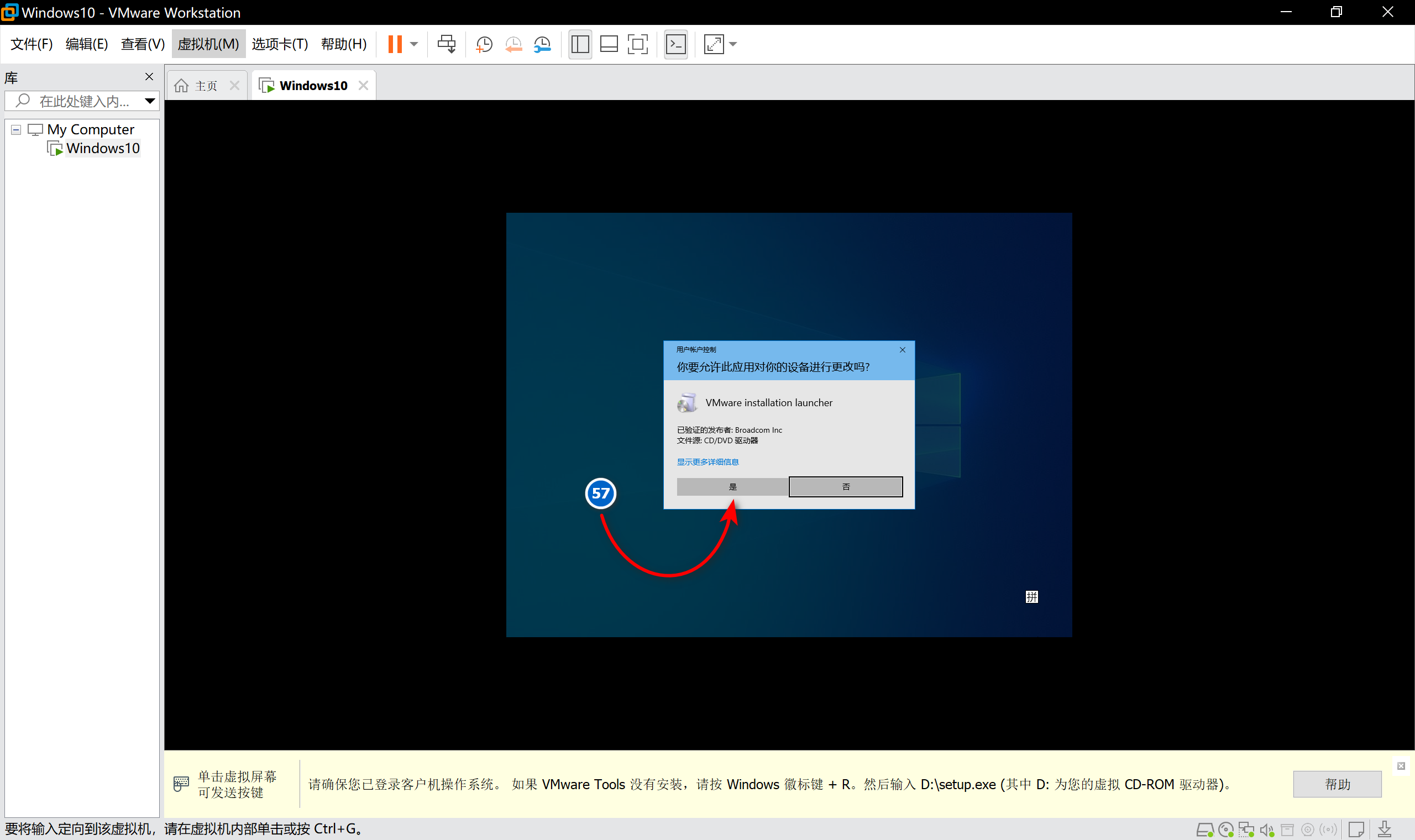Image resolution: width=1415 pixels, height=840 pixels.
Task: Revert VM to the previous snapshot
Action: [513, 44]
